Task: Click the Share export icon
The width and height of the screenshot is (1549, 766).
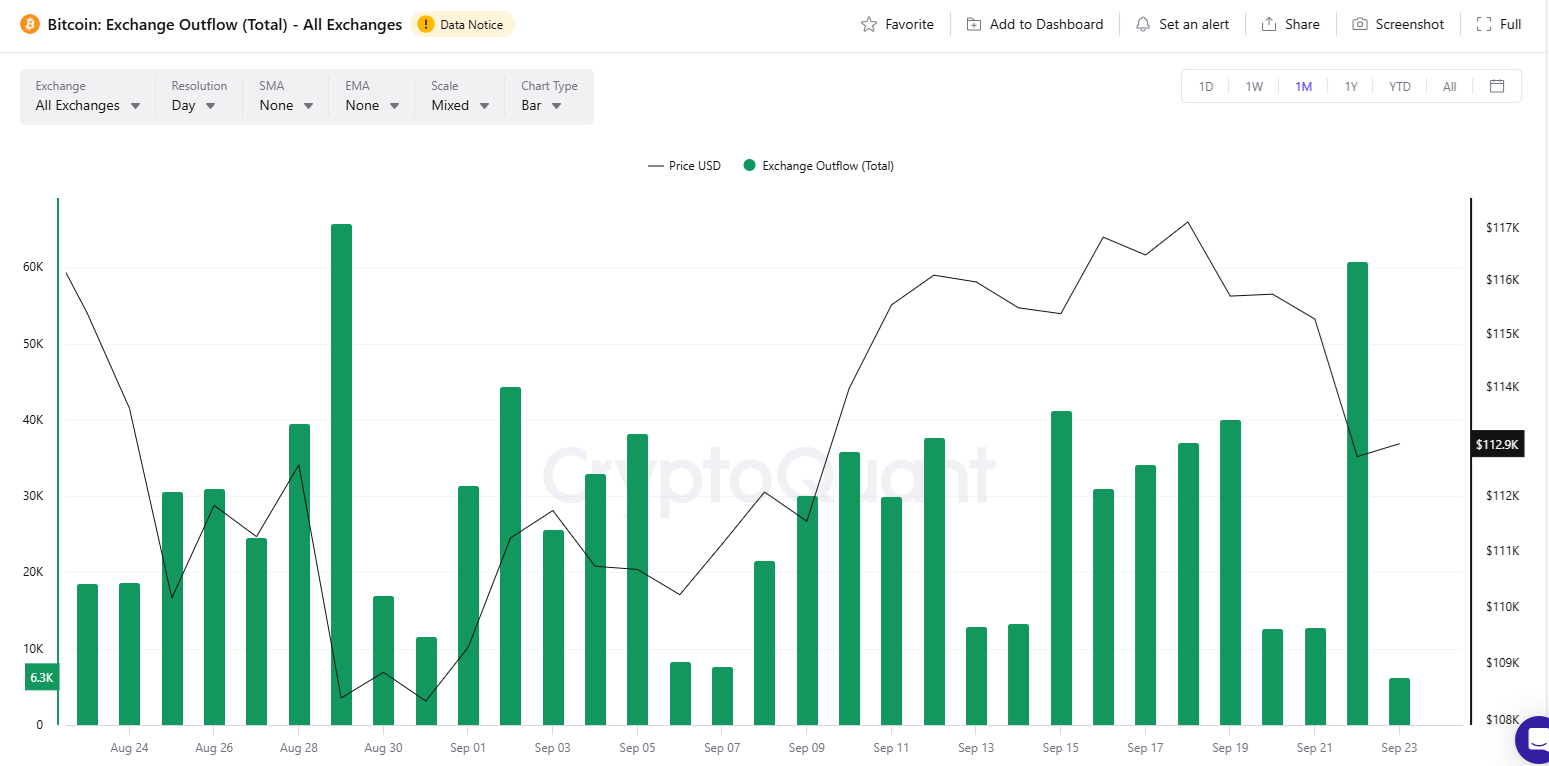Action: [x=1269, y=24]
